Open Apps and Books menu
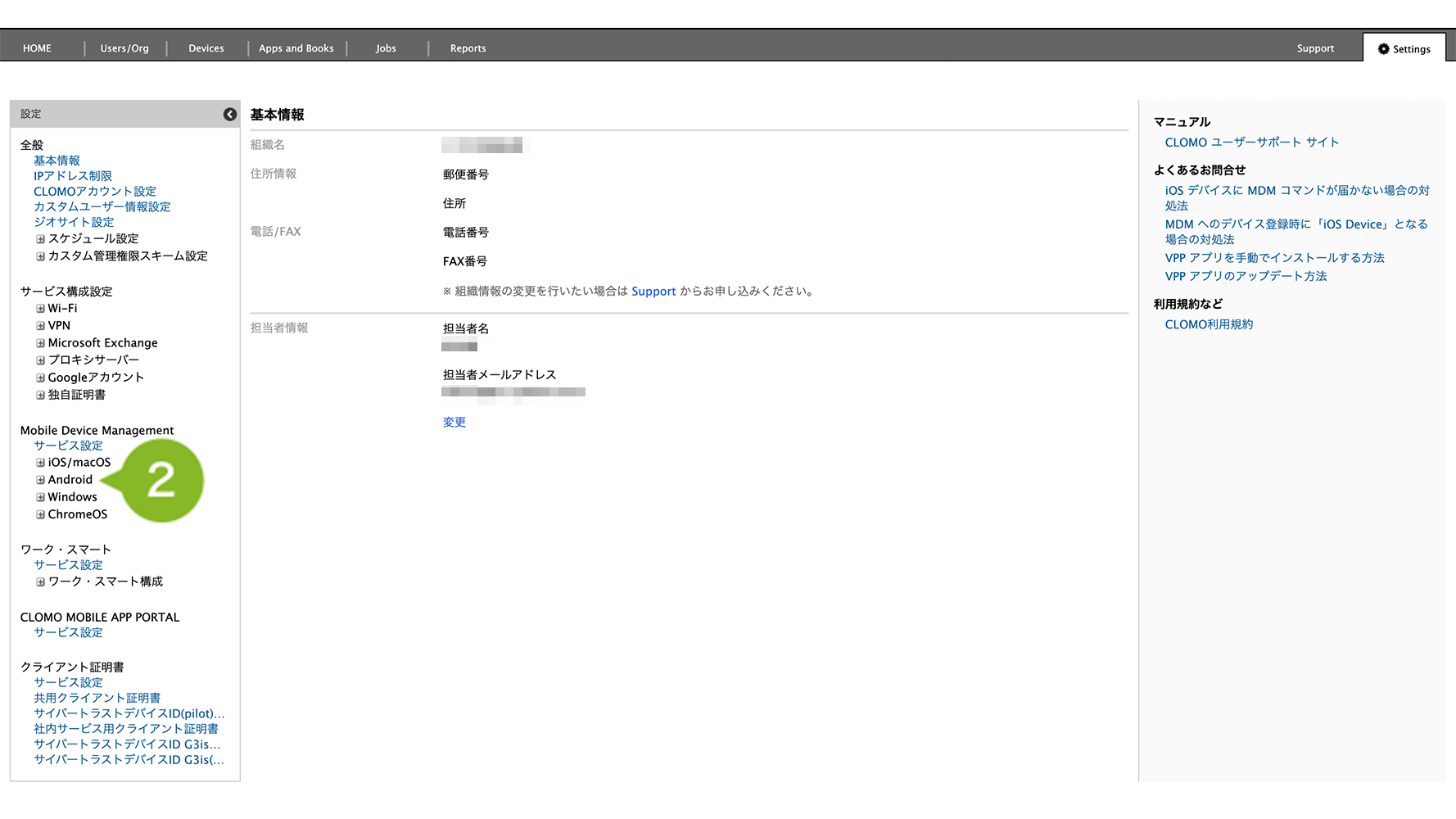Viewport: 1456px width, 819px height. pos(296,48)
